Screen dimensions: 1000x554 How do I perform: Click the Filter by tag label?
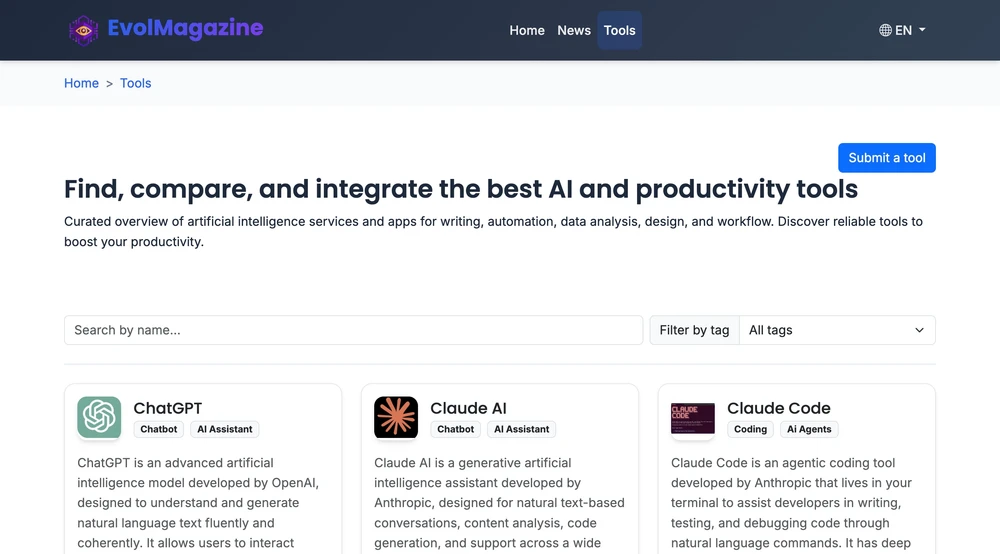coord(694,330)
